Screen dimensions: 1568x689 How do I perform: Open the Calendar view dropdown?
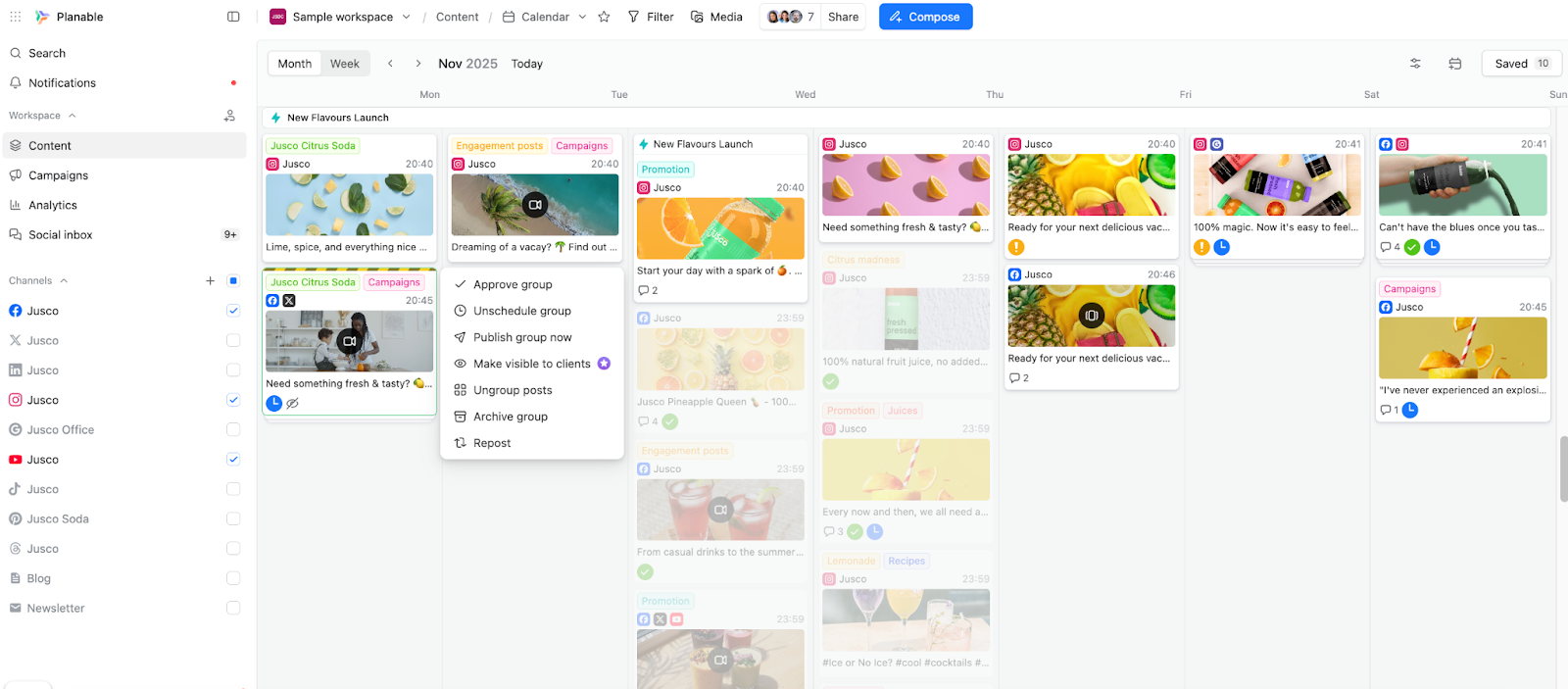pos(582,17)
